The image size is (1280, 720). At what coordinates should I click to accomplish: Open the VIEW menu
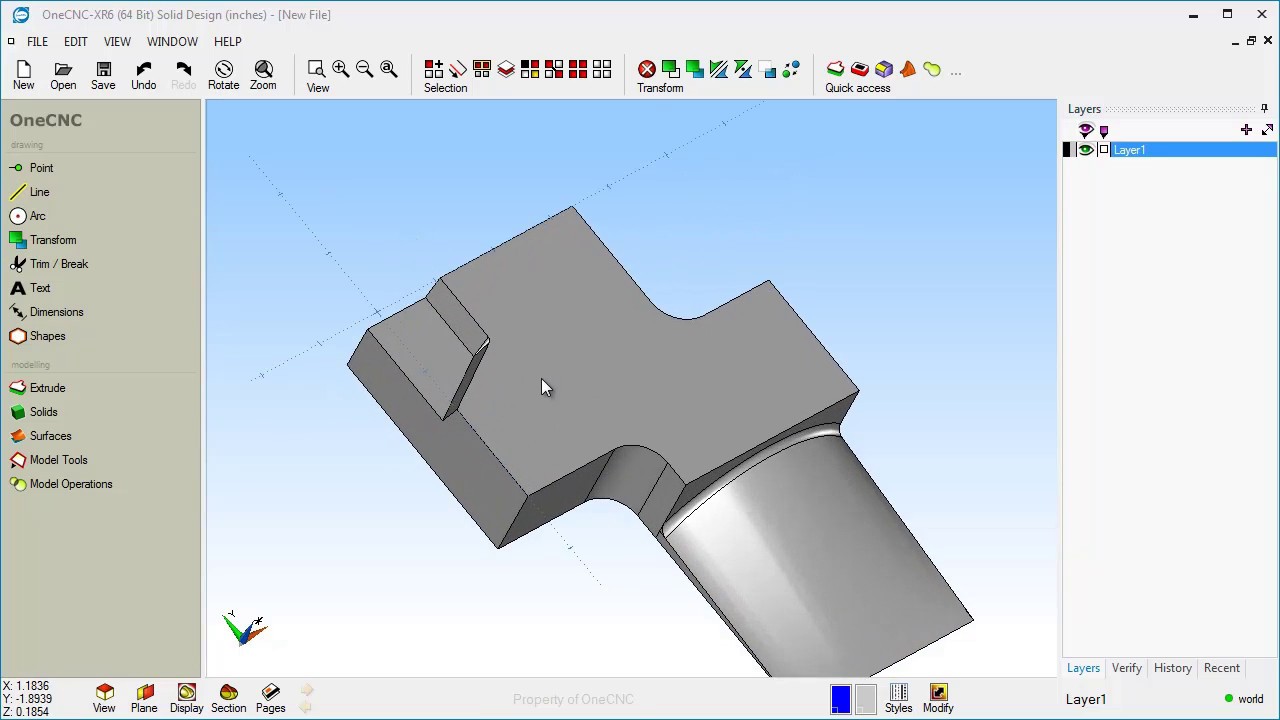117,42
